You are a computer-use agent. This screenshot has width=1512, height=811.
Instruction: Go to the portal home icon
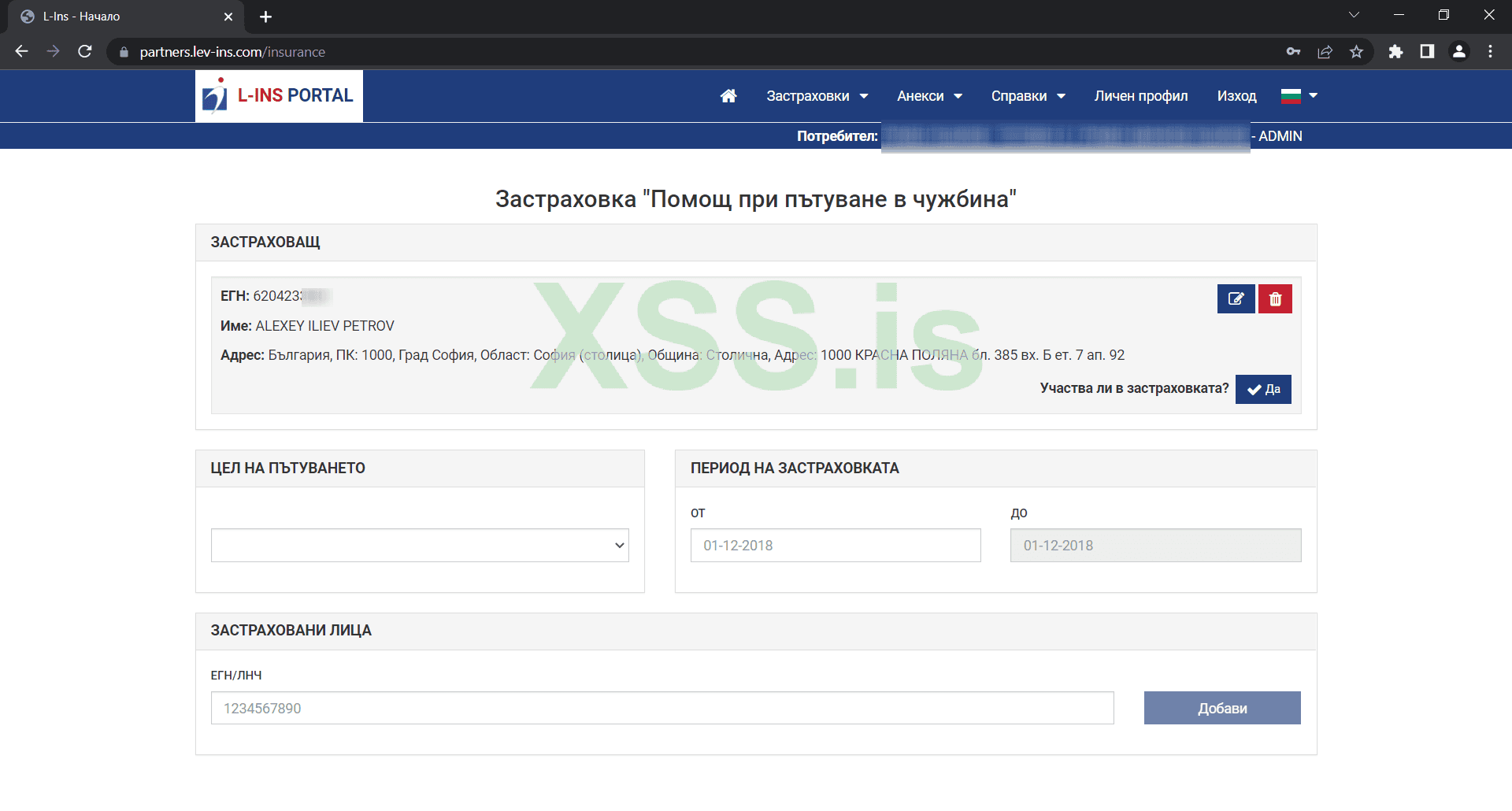(728, 96)
